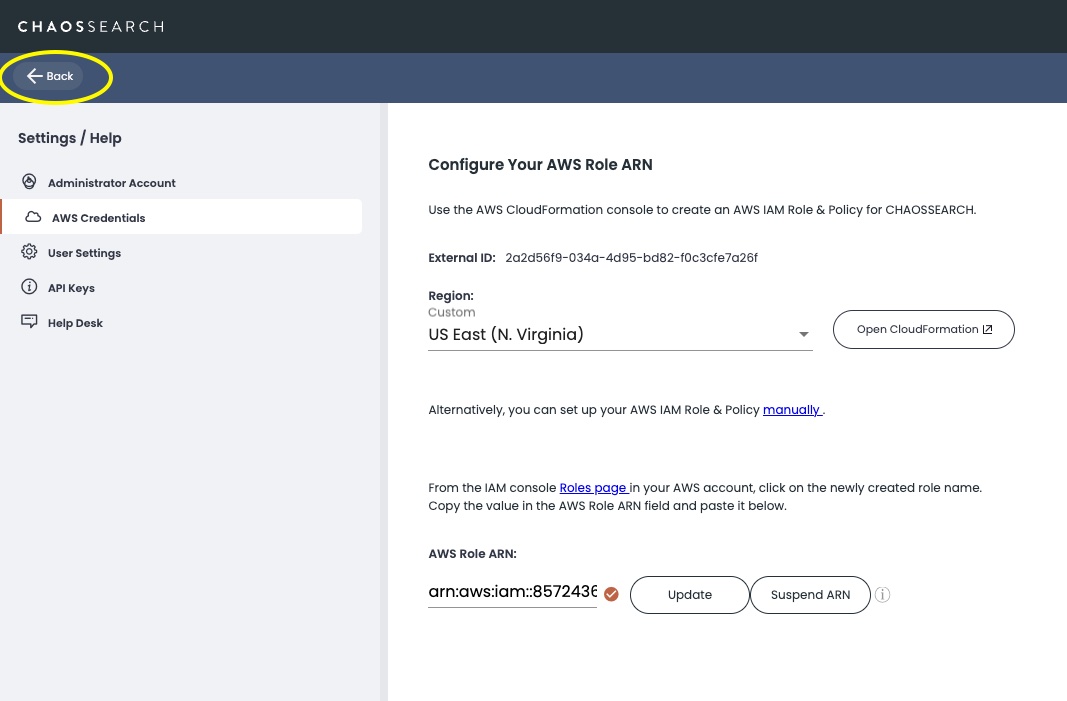1067x701 pixels.
Task: Click the AWS Credentials cloud icon
Action: pyautogui.click(x=33, y=217)
